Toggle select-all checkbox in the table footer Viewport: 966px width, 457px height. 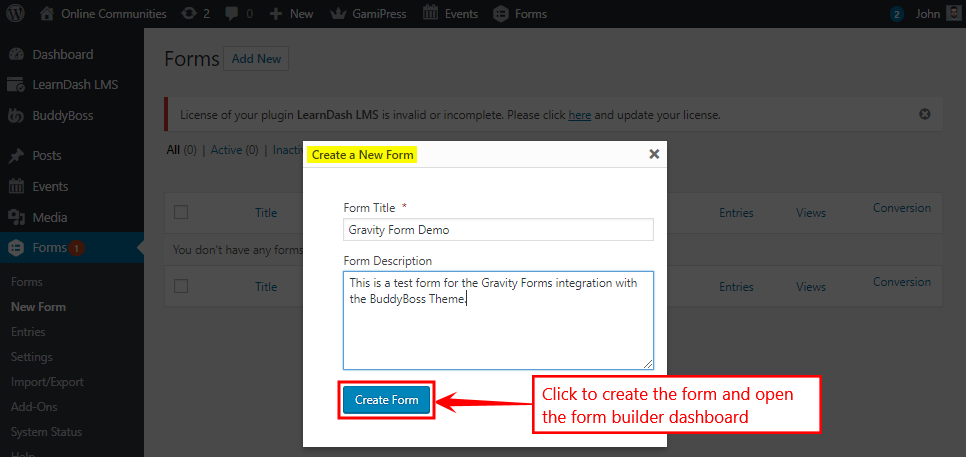[181, 286]
